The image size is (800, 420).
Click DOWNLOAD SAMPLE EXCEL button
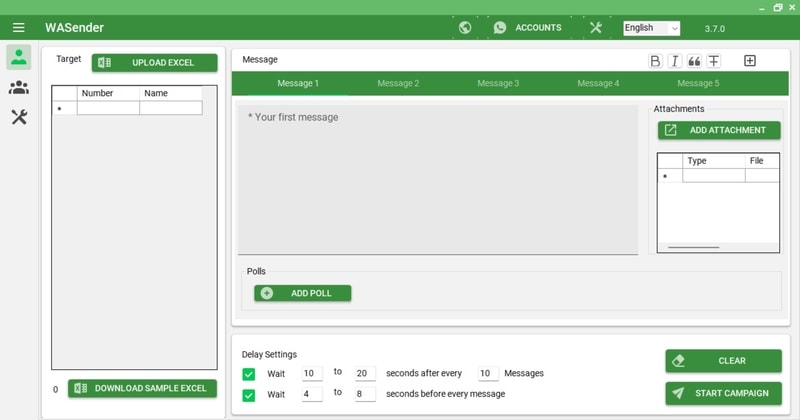click(x=142, y=388)
